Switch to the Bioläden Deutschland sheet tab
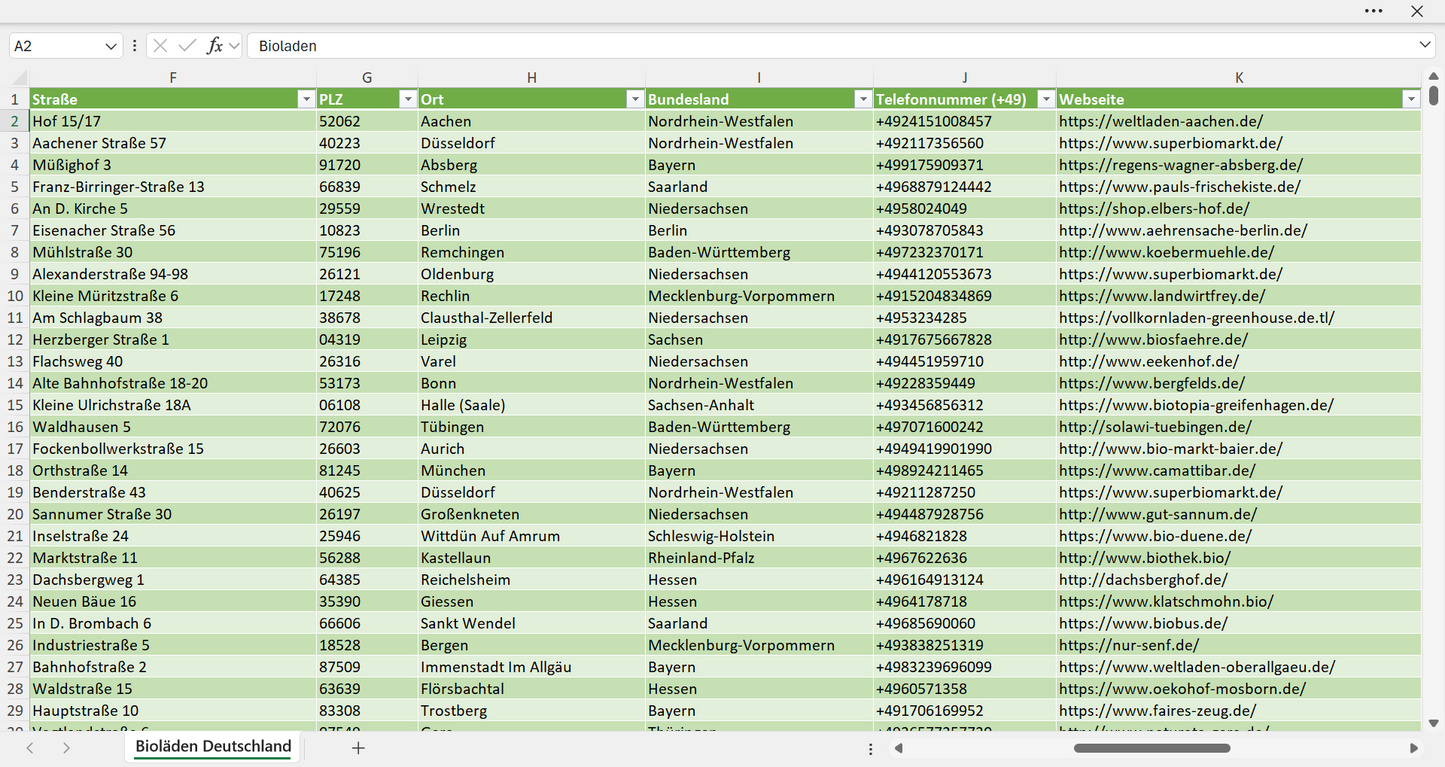Image resolution: width=1445 pixels, height=767 pixels. [213, 747]
